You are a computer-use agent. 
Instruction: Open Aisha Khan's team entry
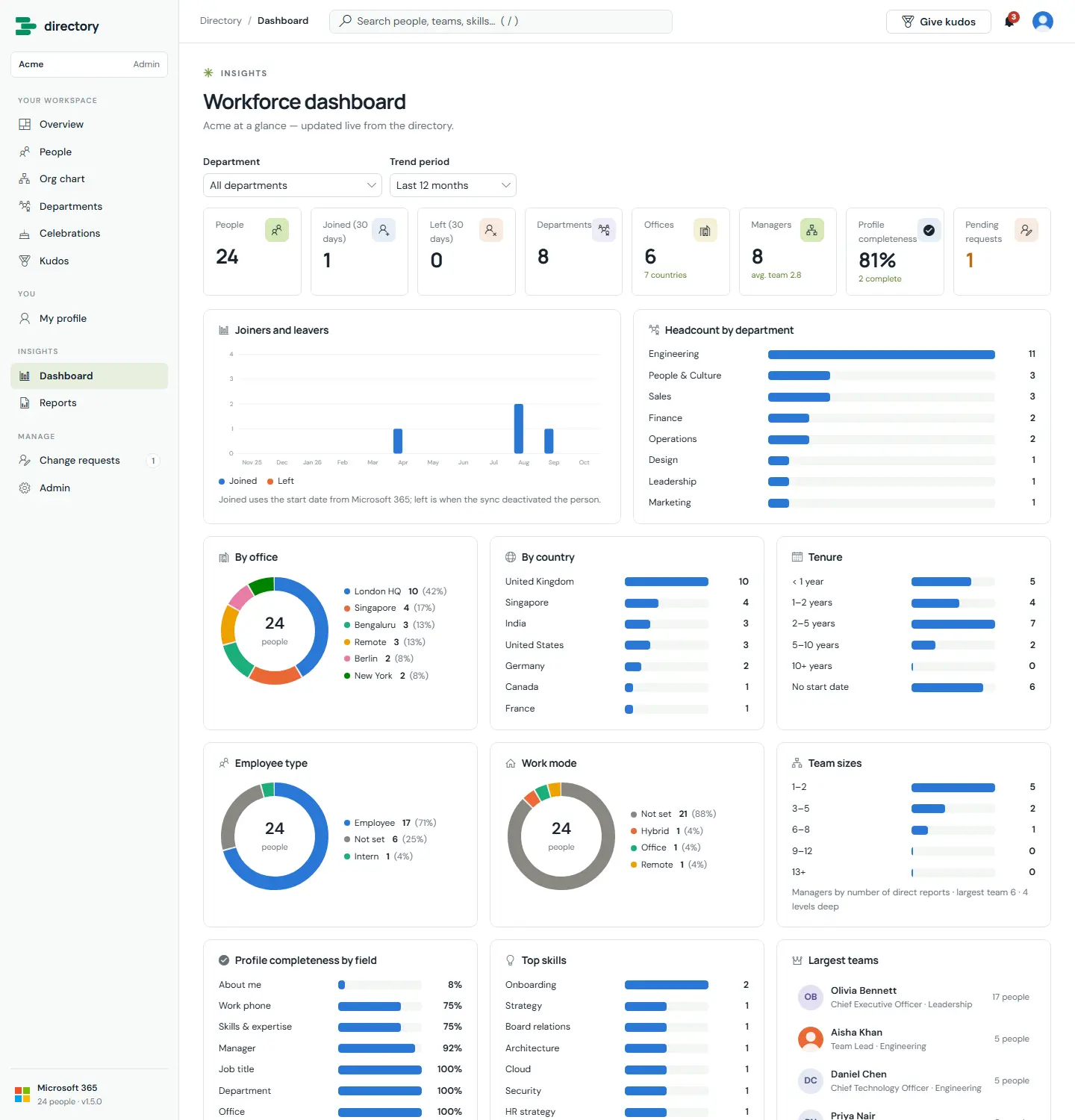(914, 1039)
